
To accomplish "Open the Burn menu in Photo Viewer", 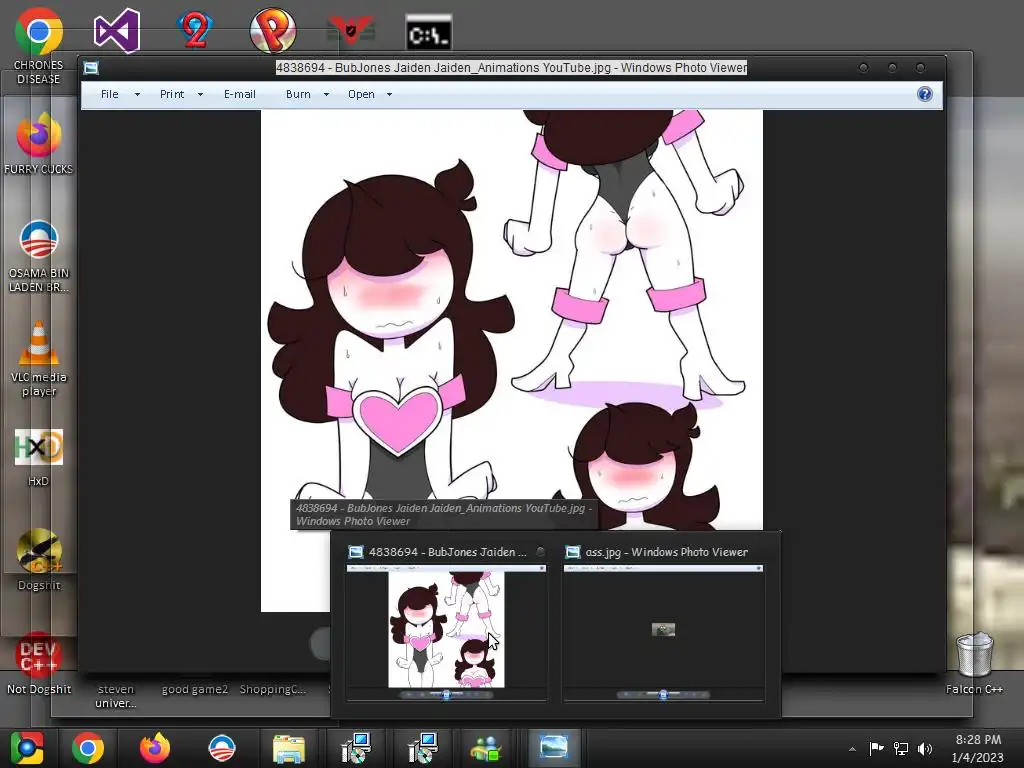I will coord(298,94).
